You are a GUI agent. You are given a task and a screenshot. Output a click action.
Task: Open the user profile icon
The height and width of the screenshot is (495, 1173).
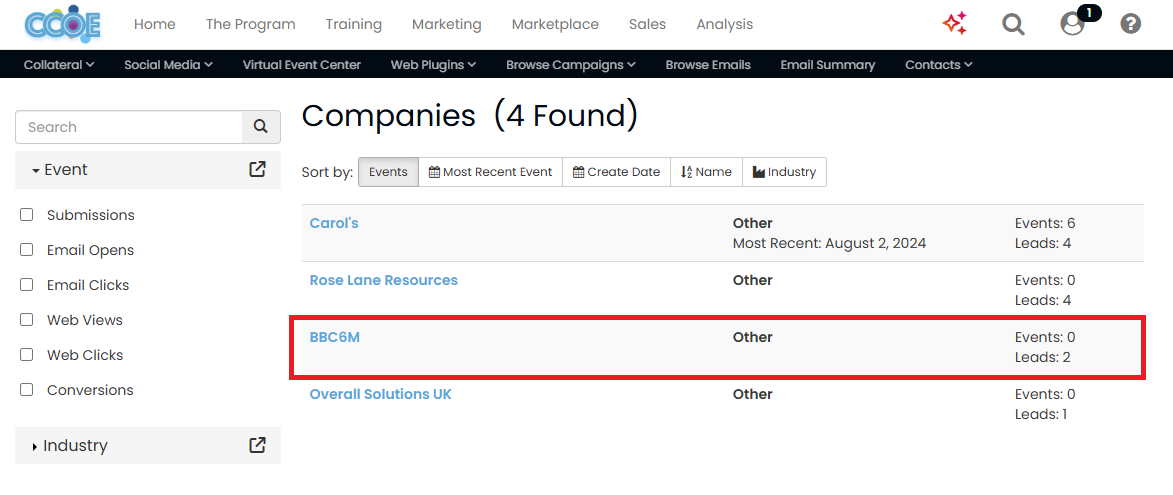point(1072,25)
